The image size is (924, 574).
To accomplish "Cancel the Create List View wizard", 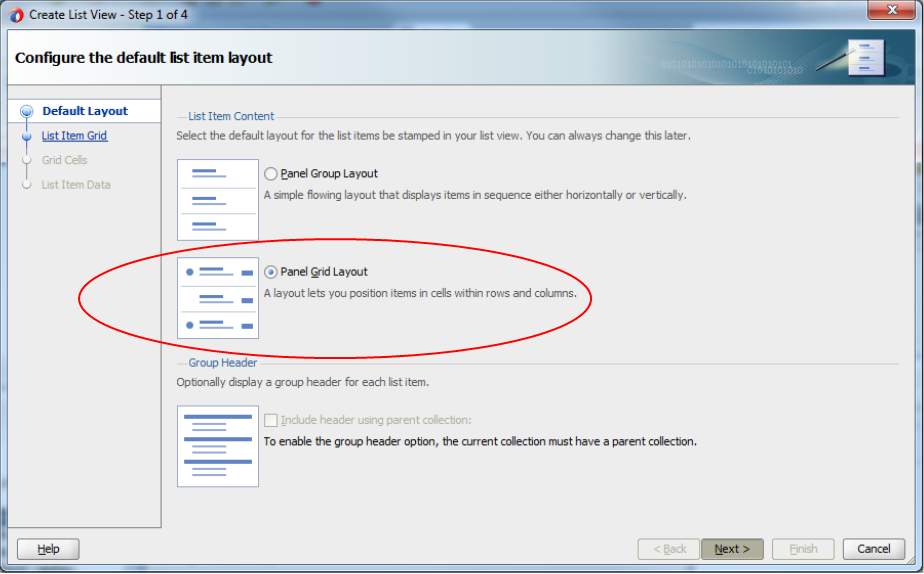I will tap(874, 549).
